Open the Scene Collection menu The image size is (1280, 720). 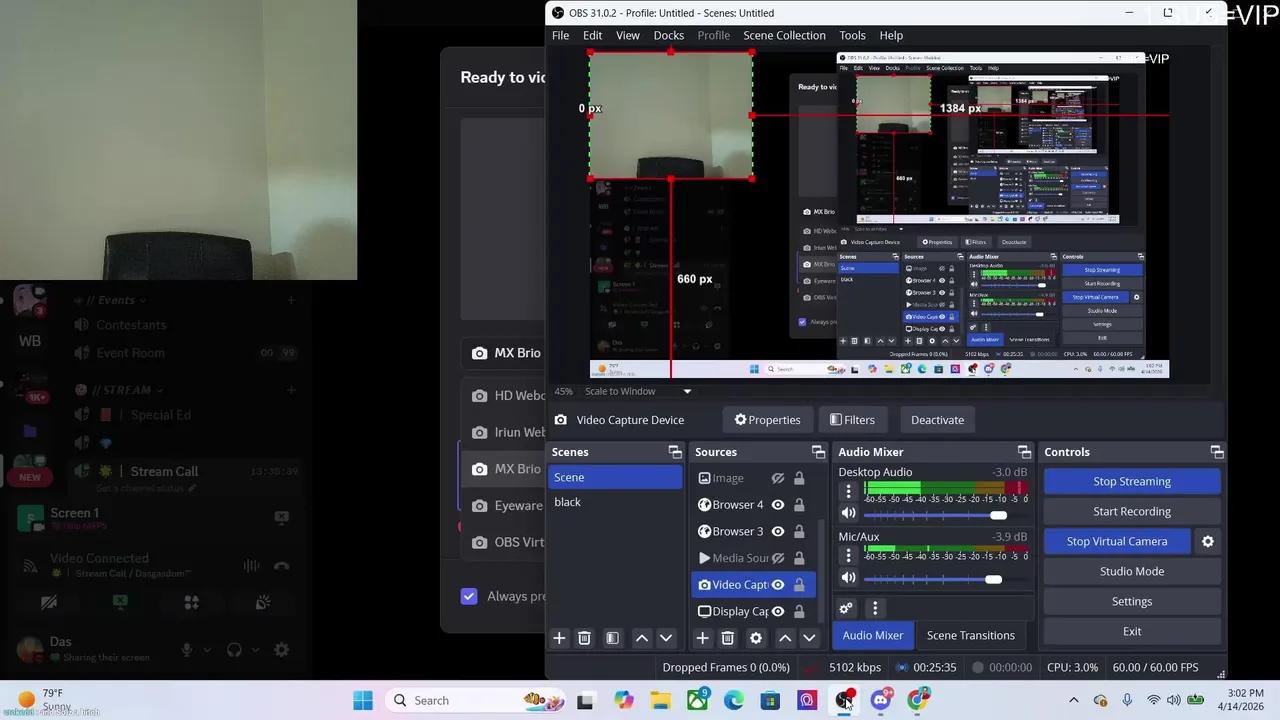[x=784, y=35]
